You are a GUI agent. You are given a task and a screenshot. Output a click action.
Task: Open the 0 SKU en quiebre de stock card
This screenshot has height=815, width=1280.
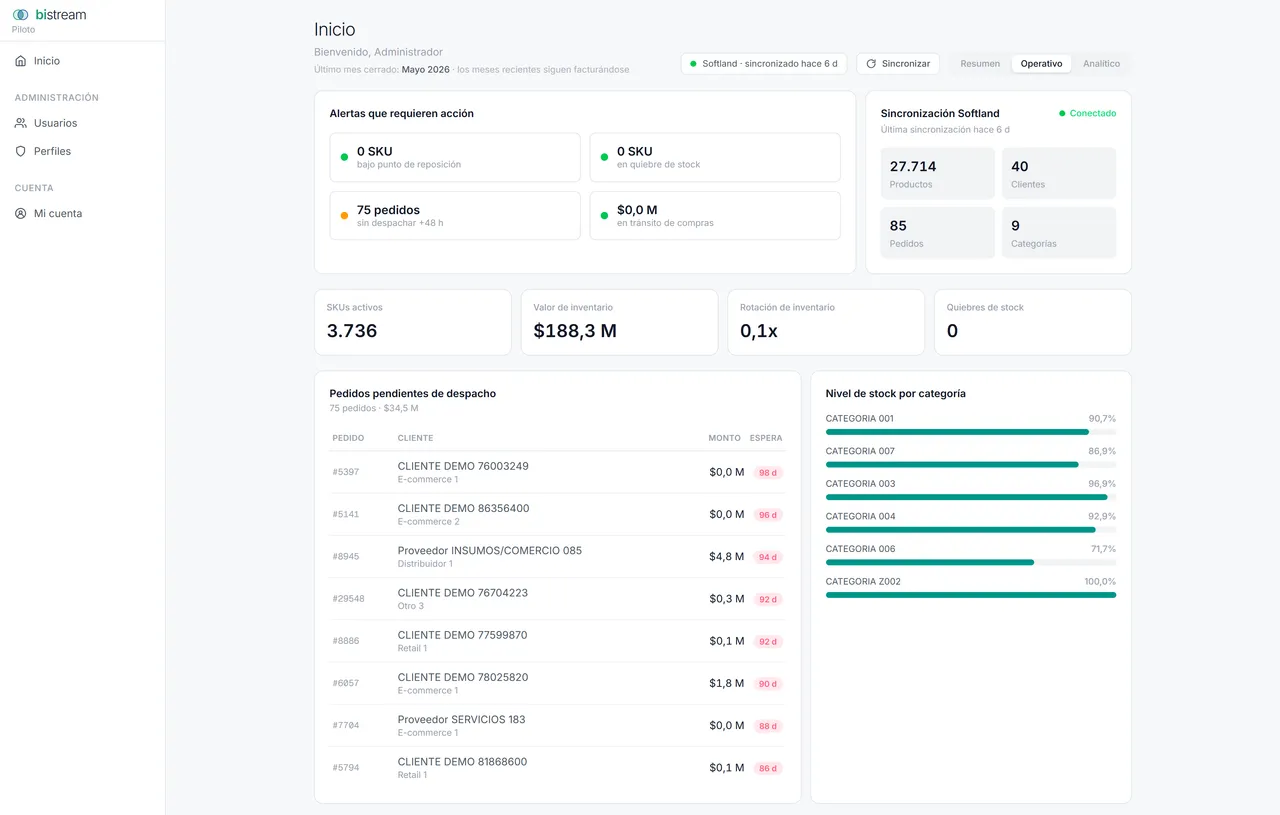click(x=715, y=157)
